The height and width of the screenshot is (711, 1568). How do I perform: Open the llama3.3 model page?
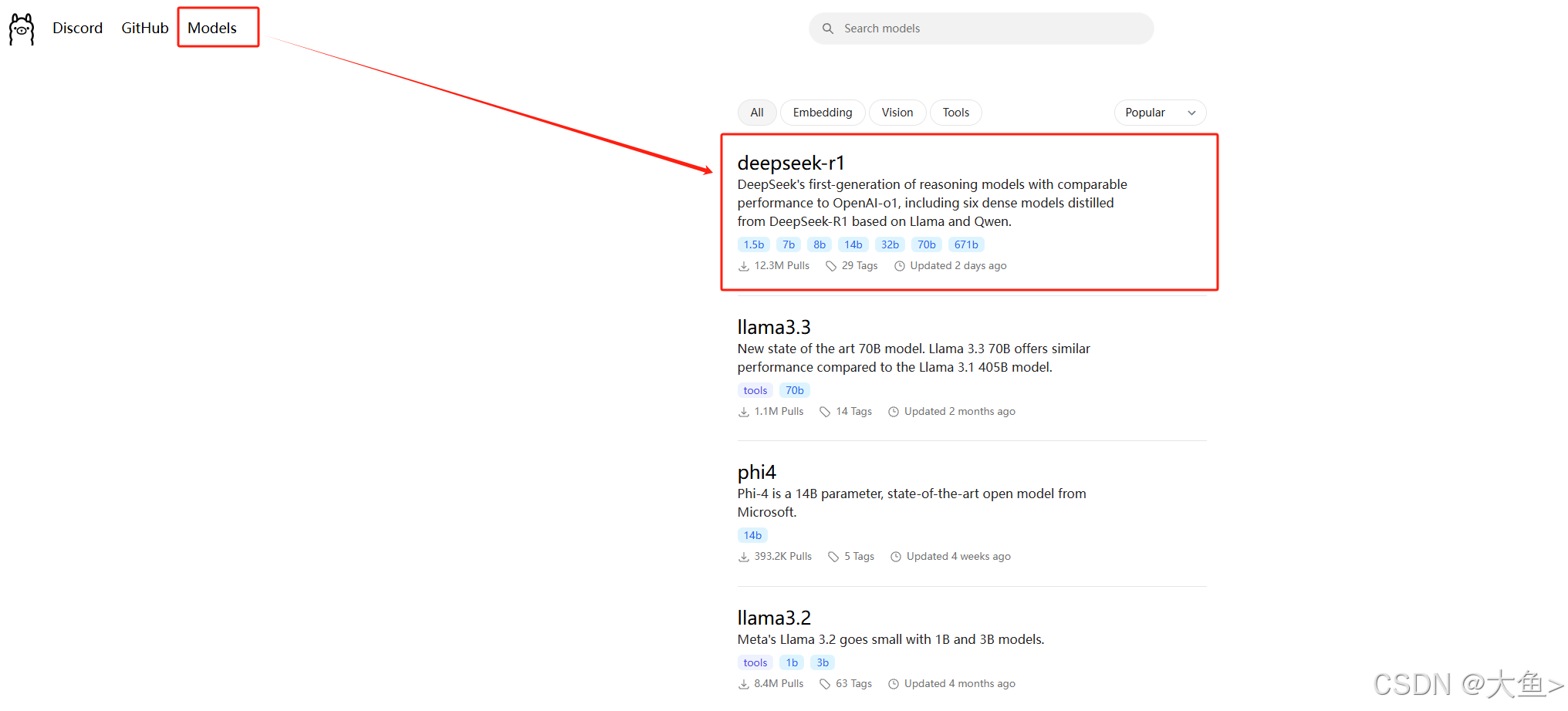click(x=774, y=327)
